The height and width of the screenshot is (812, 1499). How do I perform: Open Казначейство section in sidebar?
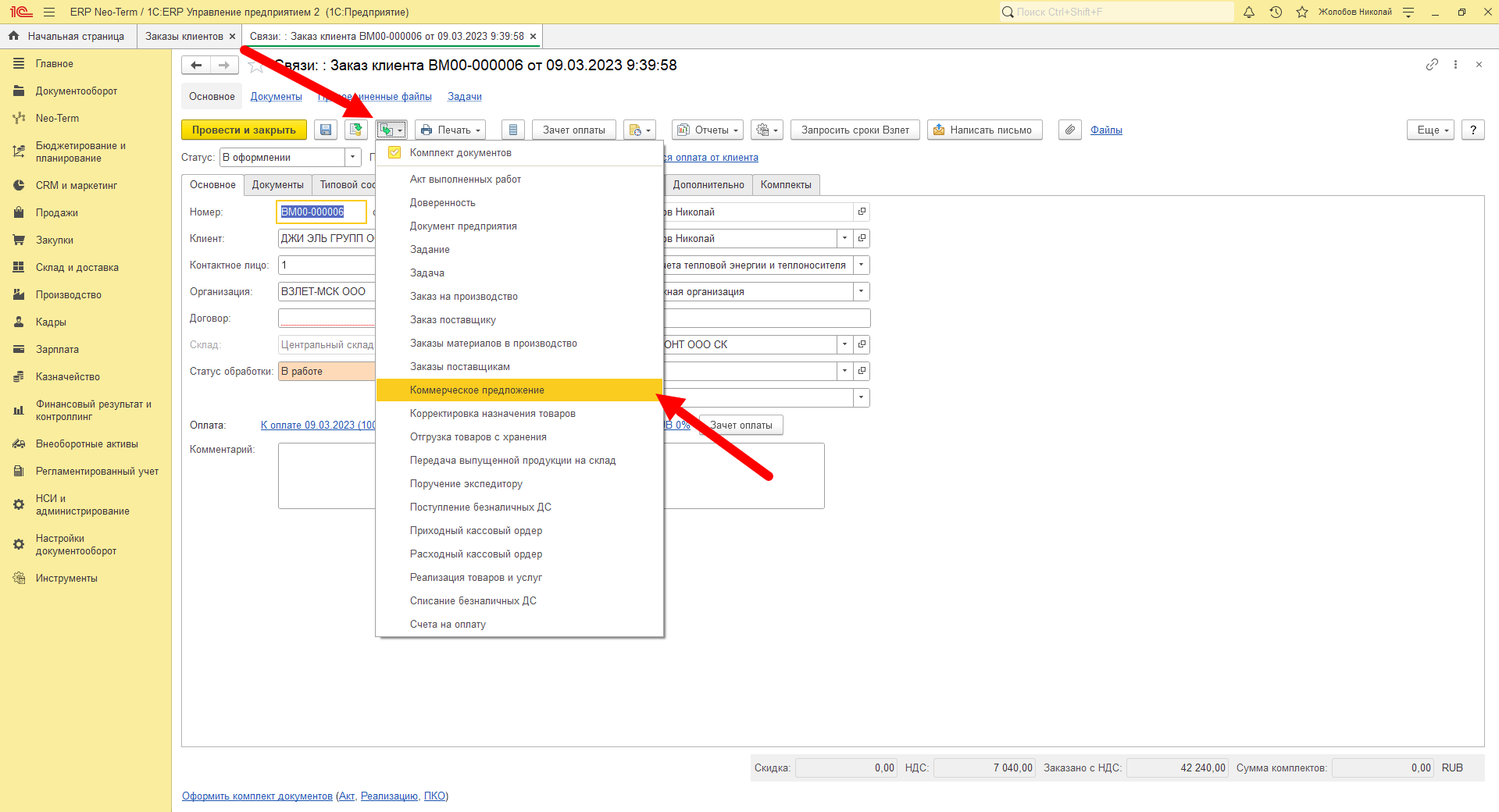(x=68, y=377)
